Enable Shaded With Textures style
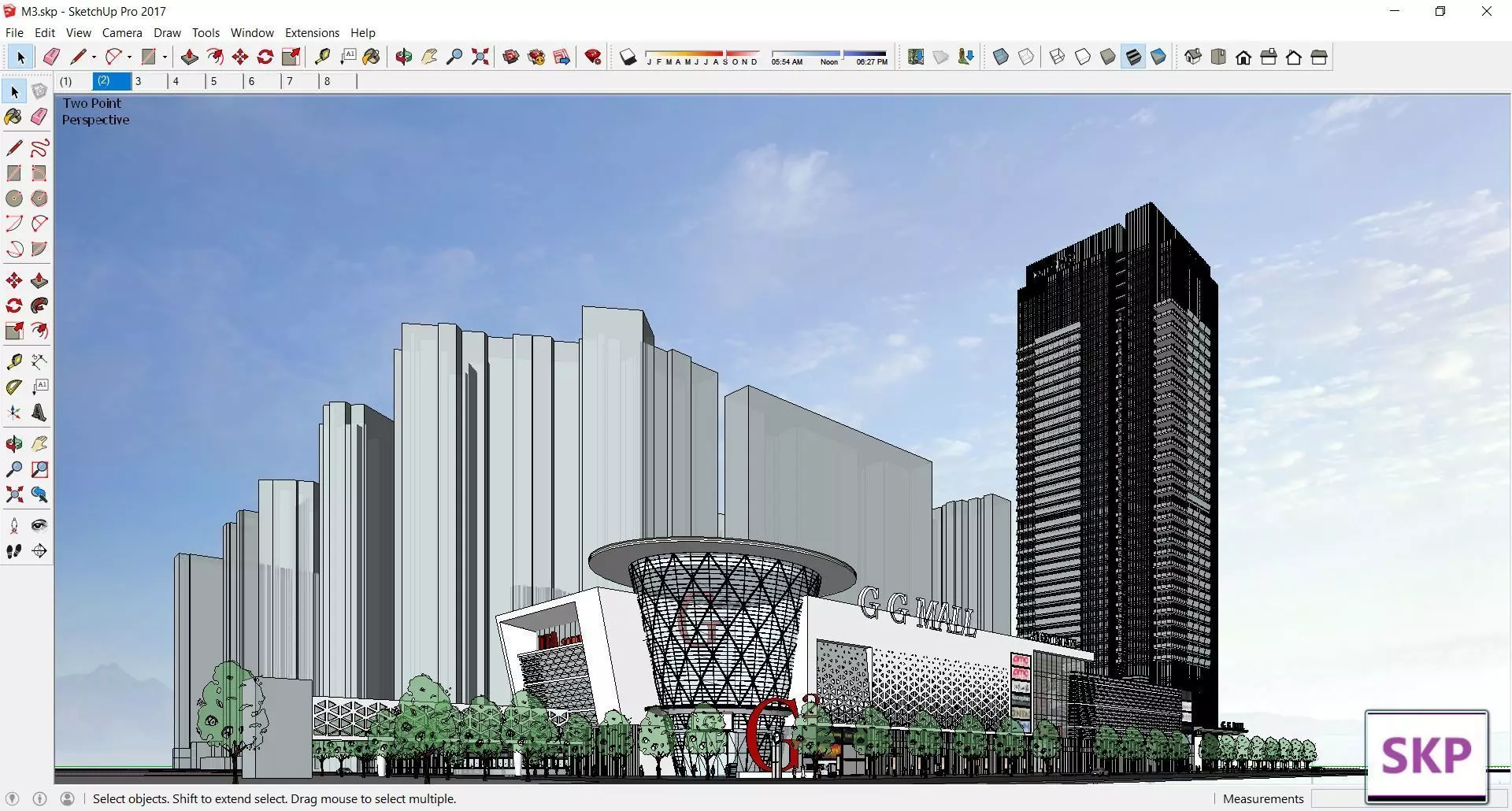The width and height of the screenshot is (1512, 811). [1133, 57]
